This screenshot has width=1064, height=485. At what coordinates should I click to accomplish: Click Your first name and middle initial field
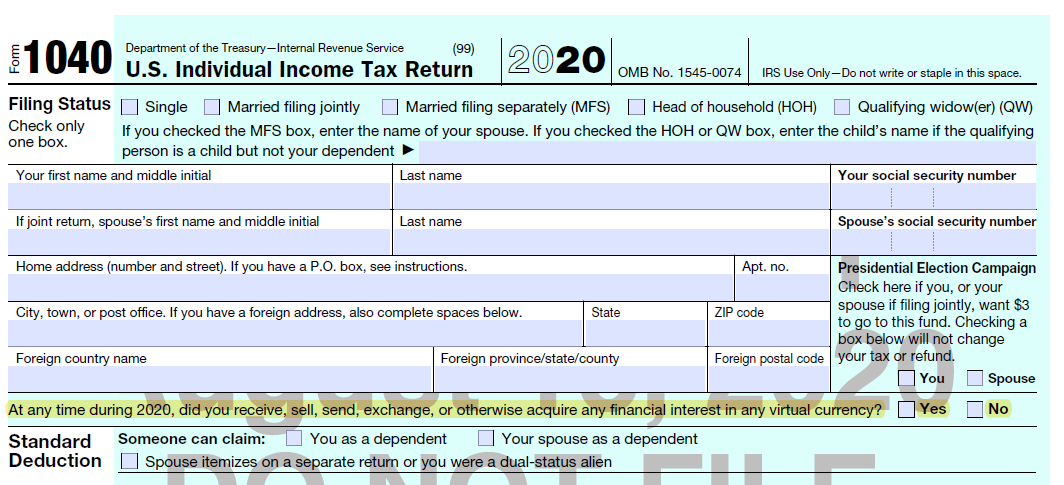click(x=200, y=196)
